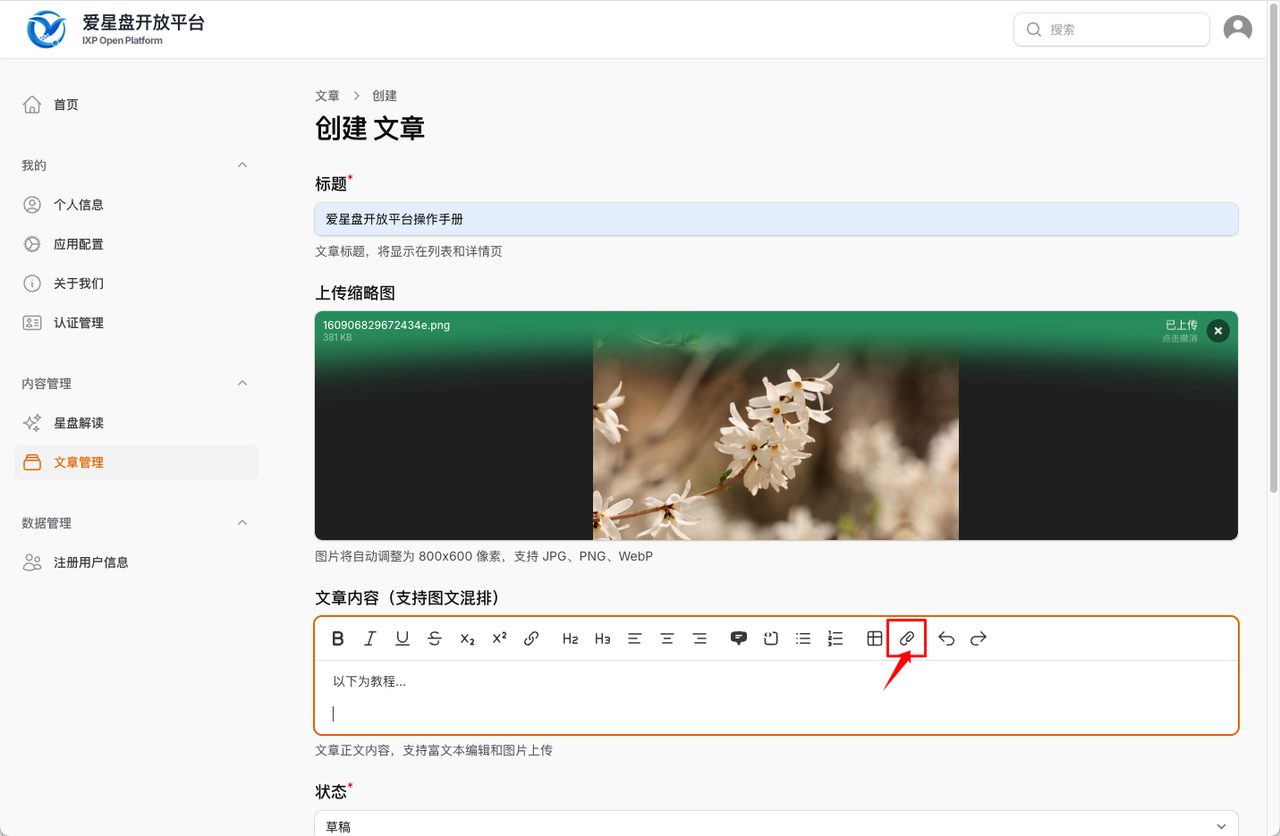This screenshot has height=836, width=1280.
Task: Insert a numbered list
Action: [x=835, y=639]
